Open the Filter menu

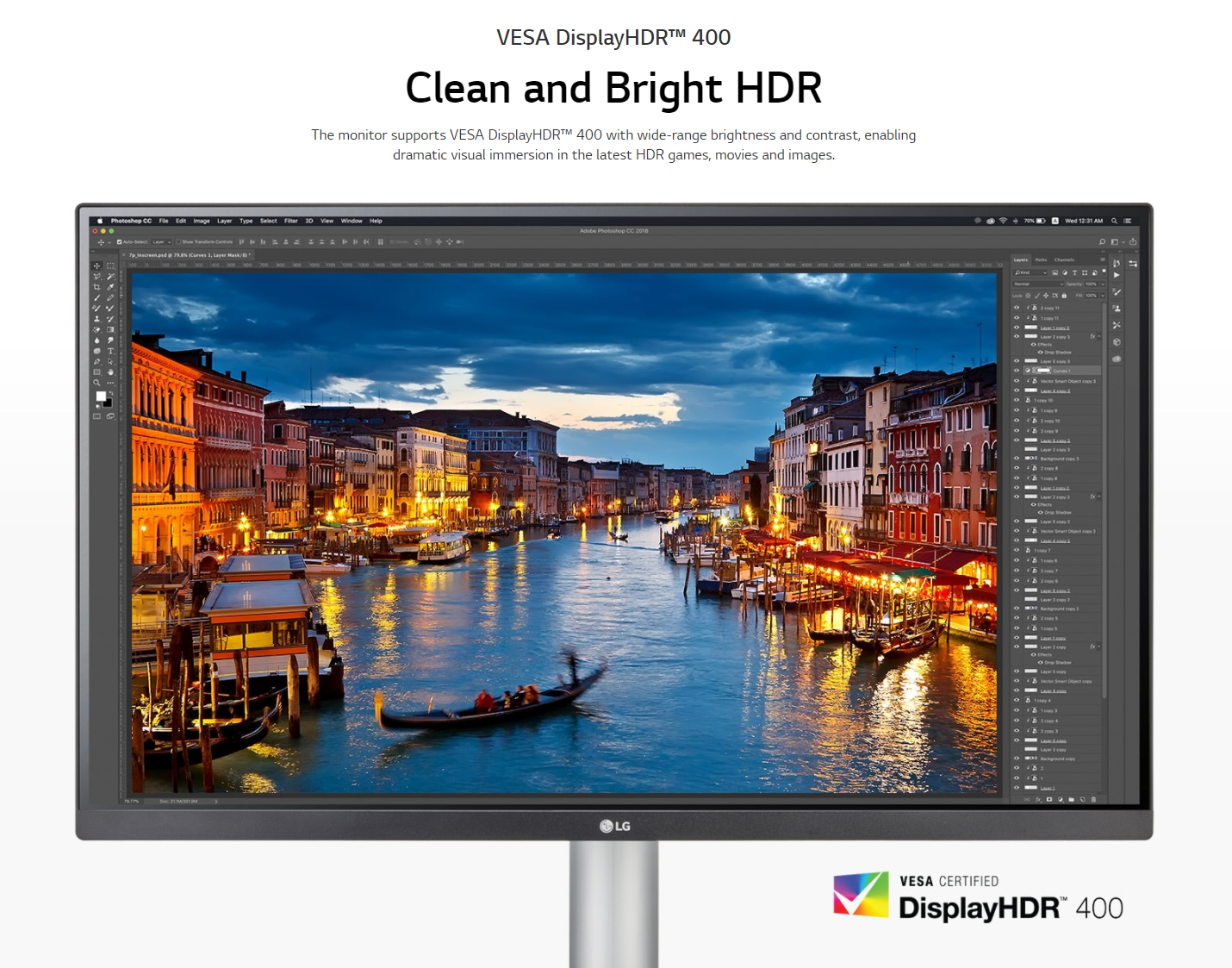[x=290, y=221]
